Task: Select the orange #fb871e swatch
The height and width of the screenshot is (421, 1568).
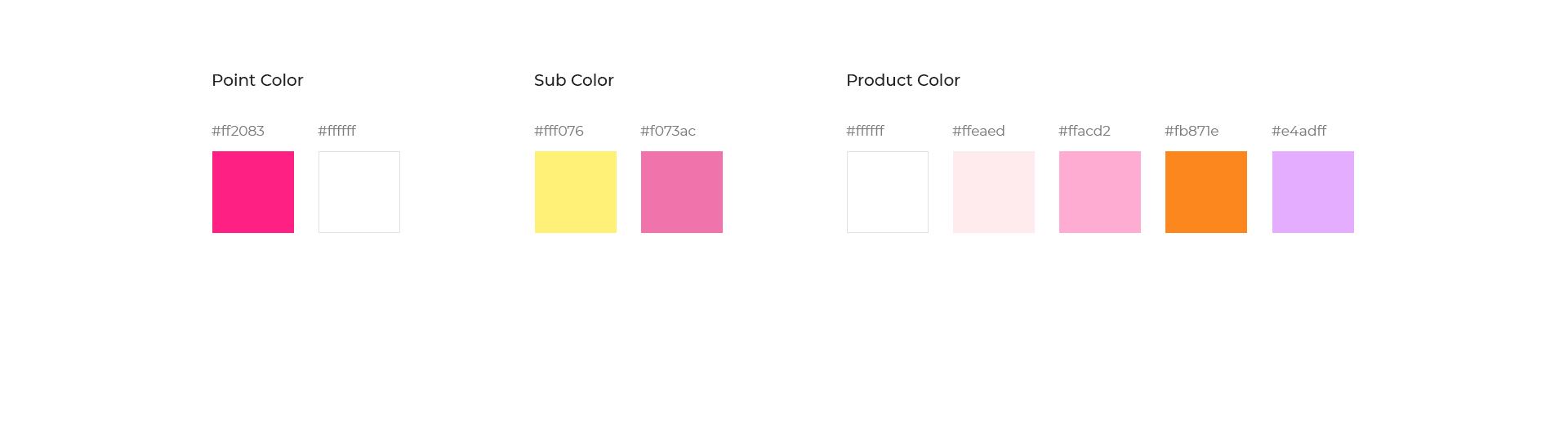Action: (x=1206, y=192)
